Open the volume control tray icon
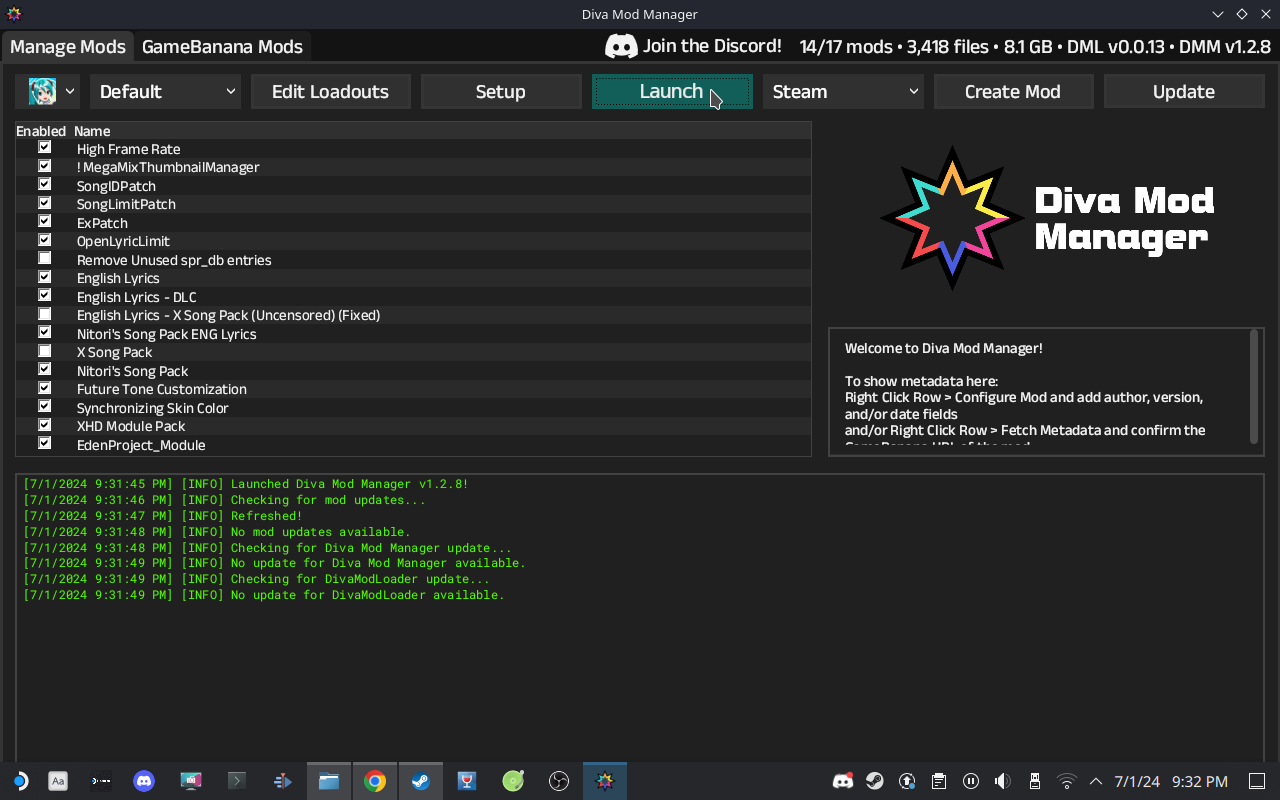The width and height of the screenshot is (1280, 800). 1003,781
